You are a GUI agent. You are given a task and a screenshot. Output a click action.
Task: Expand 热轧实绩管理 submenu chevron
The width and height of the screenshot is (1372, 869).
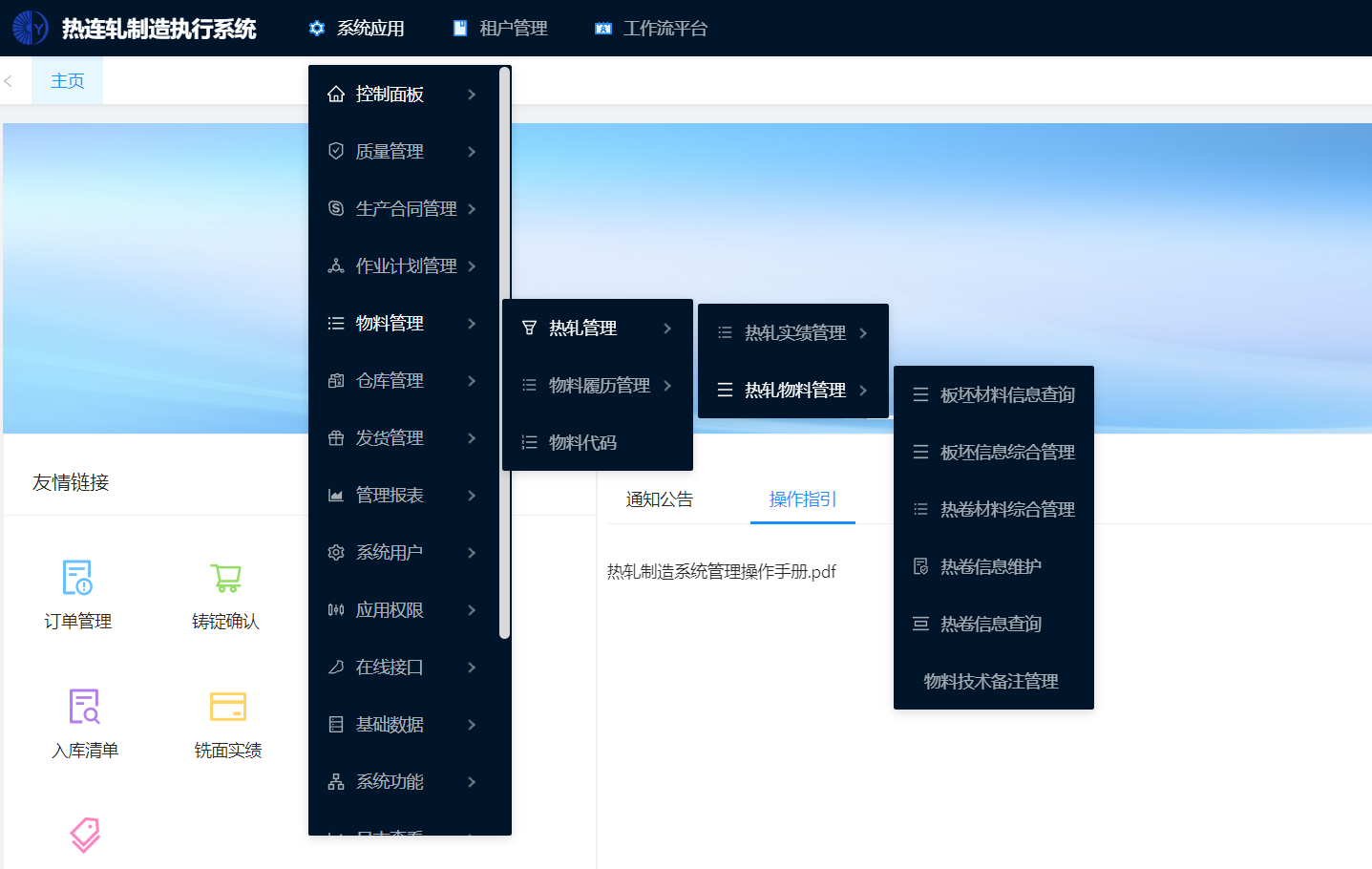point(863,333)
